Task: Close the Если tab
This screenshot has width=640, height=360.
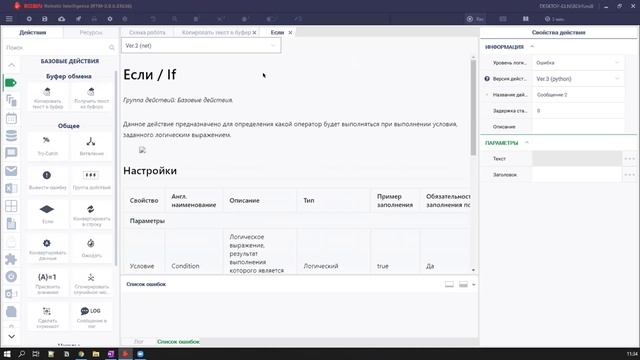Action: [290, 33]
